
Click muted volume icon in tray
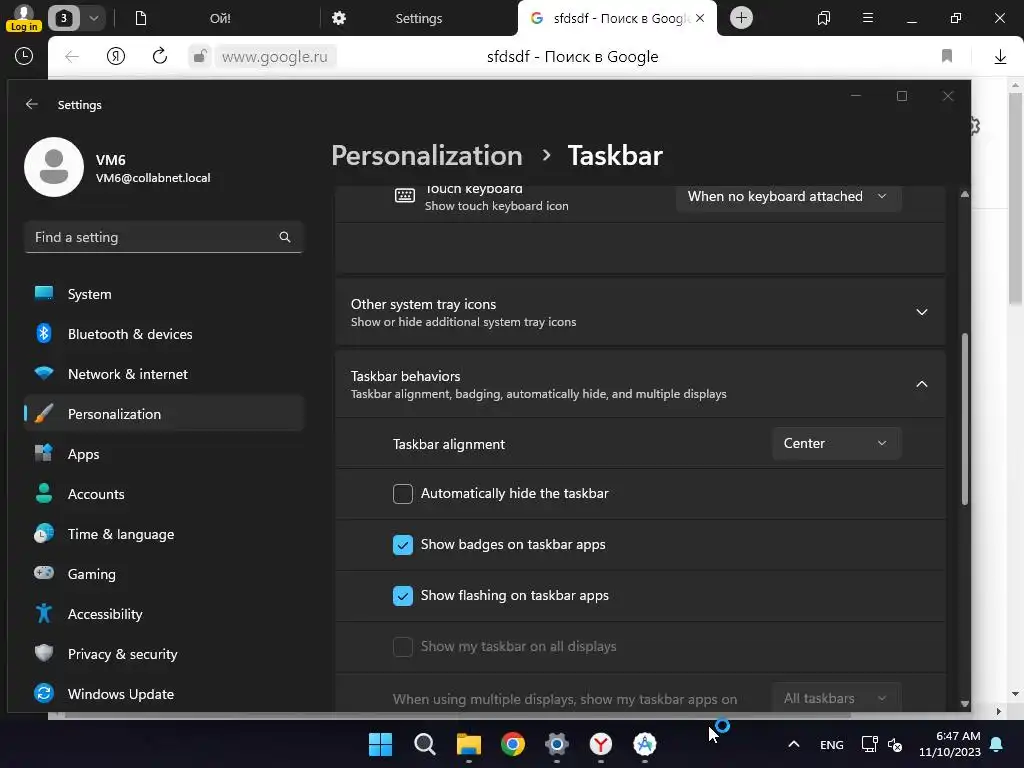pos(895,744)
